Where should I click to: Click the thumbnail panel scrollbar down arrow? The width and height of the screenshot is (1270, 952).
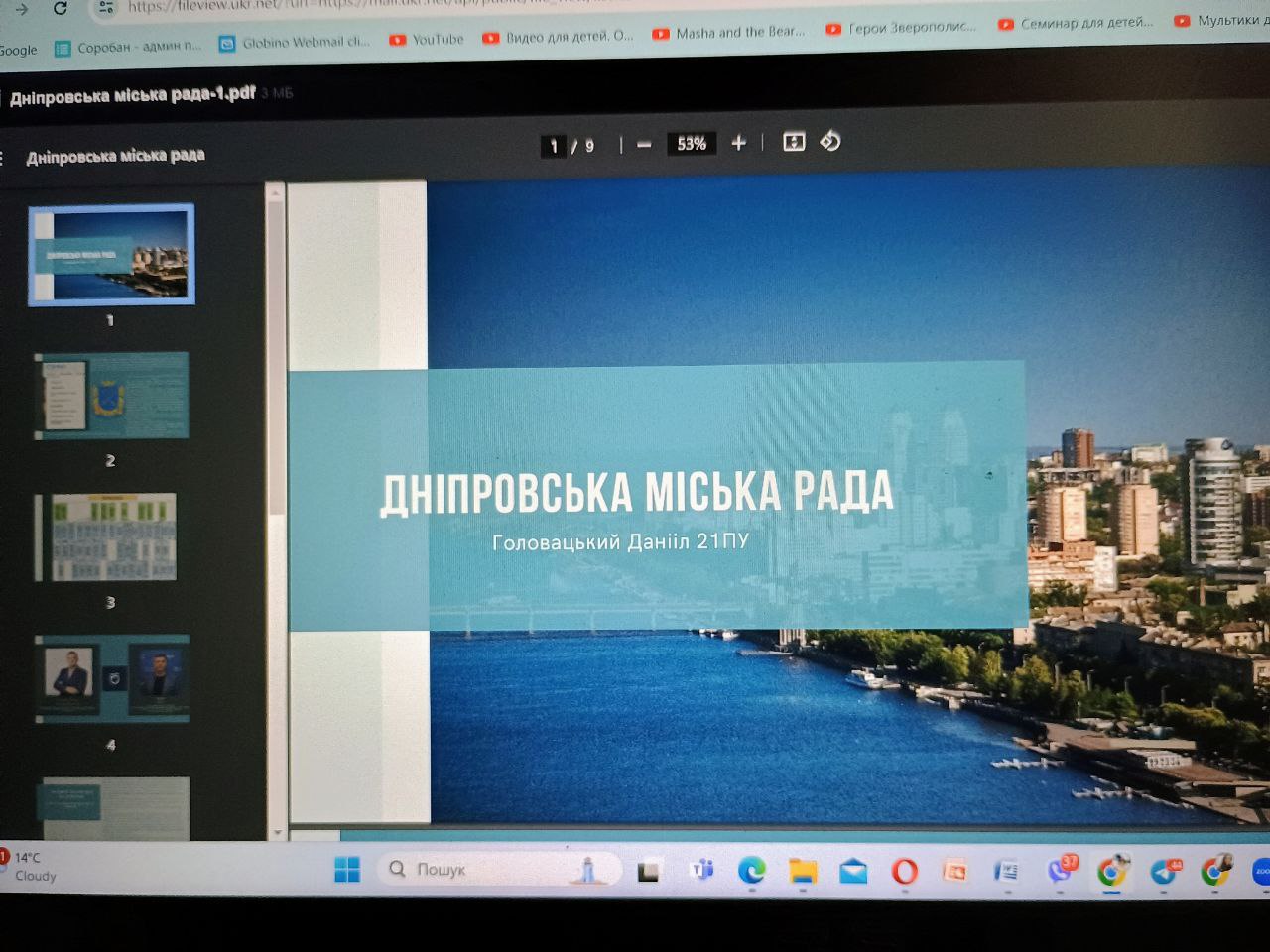[x=277, y=832]
